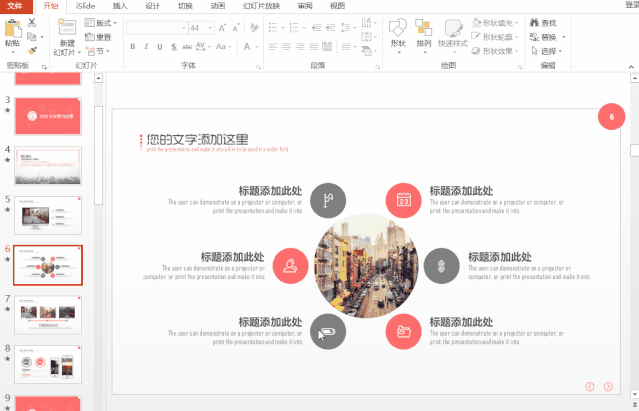Open the font size dropdown
The height and width of the screenshot is (411, 639).
(x=209, y=28)
